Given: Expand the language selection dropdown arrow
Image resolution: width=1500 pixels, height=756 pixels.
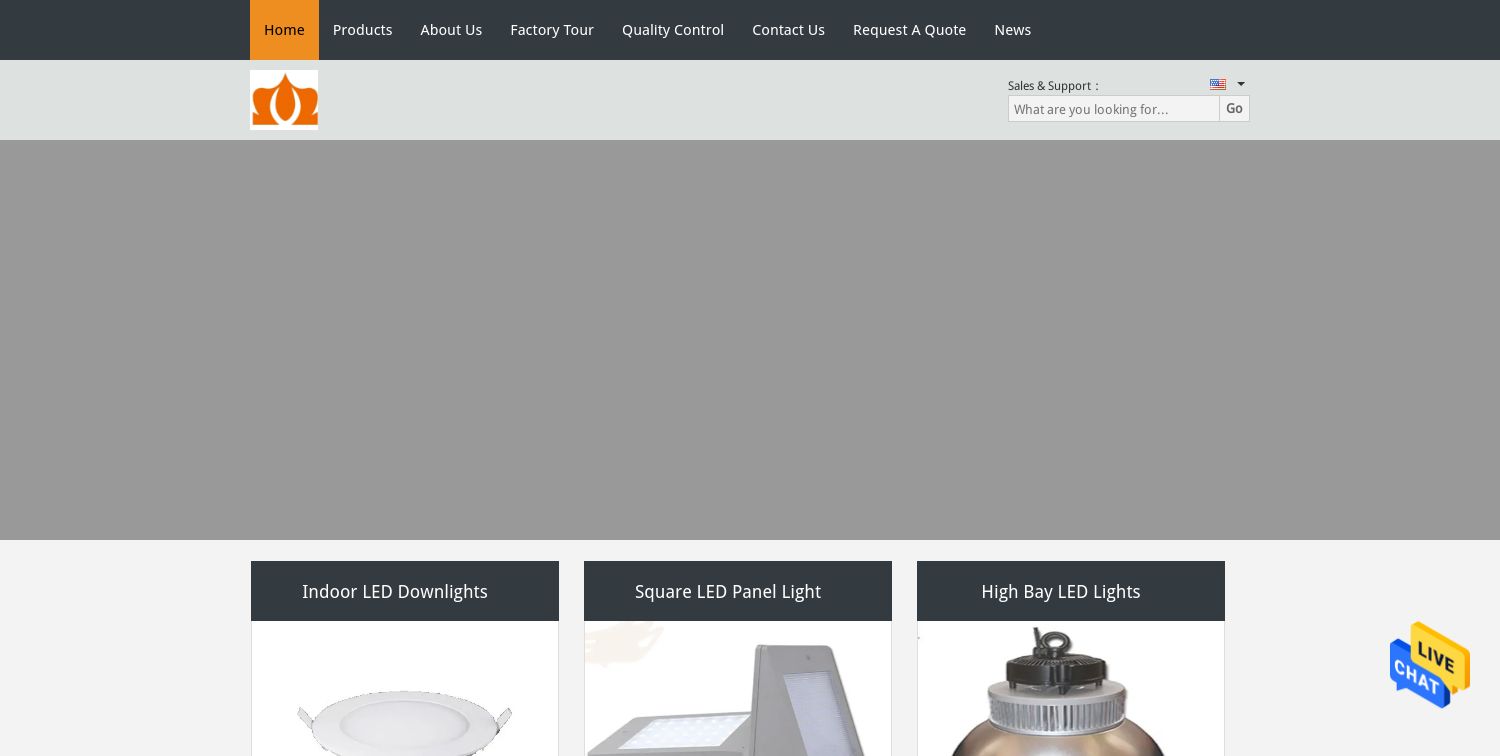Looking at the screenshot, I should point(1240,84).
